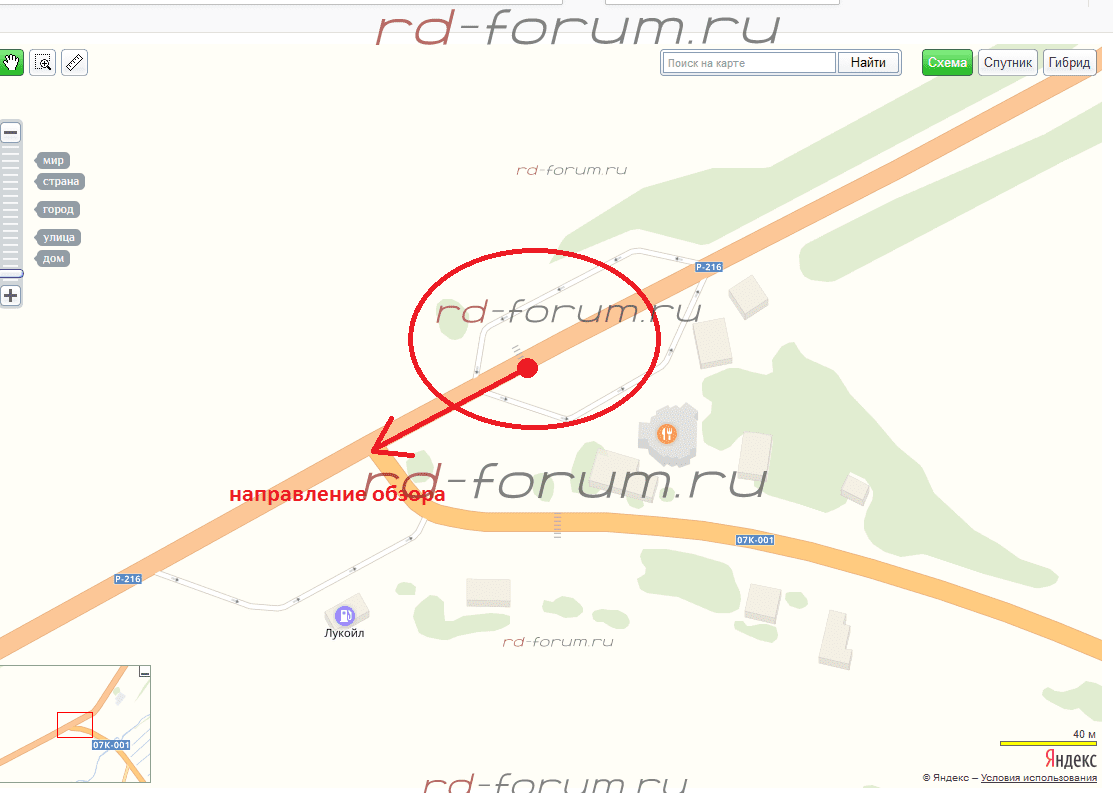The width and height of the screenshot is (1113, 793).
Task: Select the zoom-to-area magnifier tool
Action: 43,63
